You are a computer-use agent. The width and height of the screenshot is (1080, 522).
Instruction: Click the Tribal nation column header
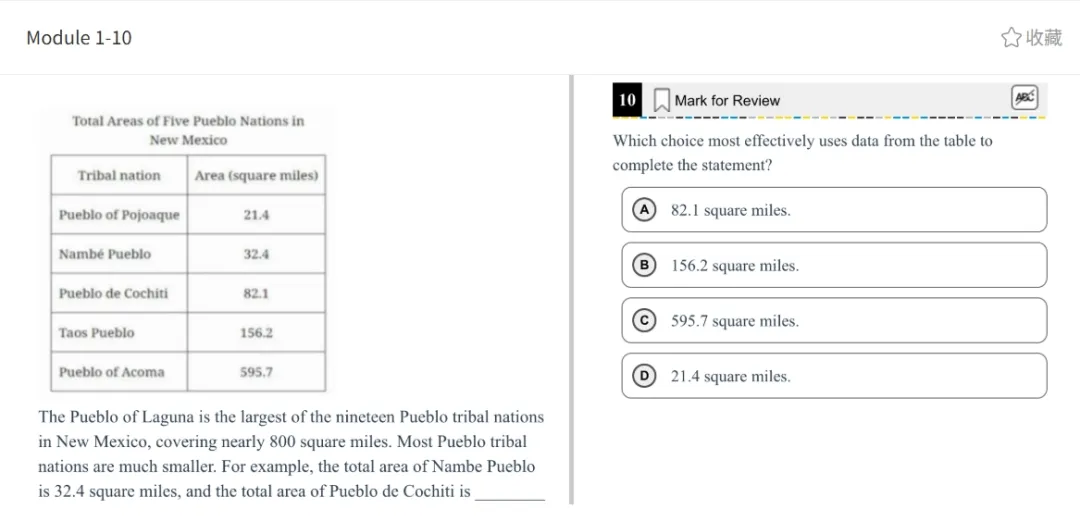pos(119,176)
